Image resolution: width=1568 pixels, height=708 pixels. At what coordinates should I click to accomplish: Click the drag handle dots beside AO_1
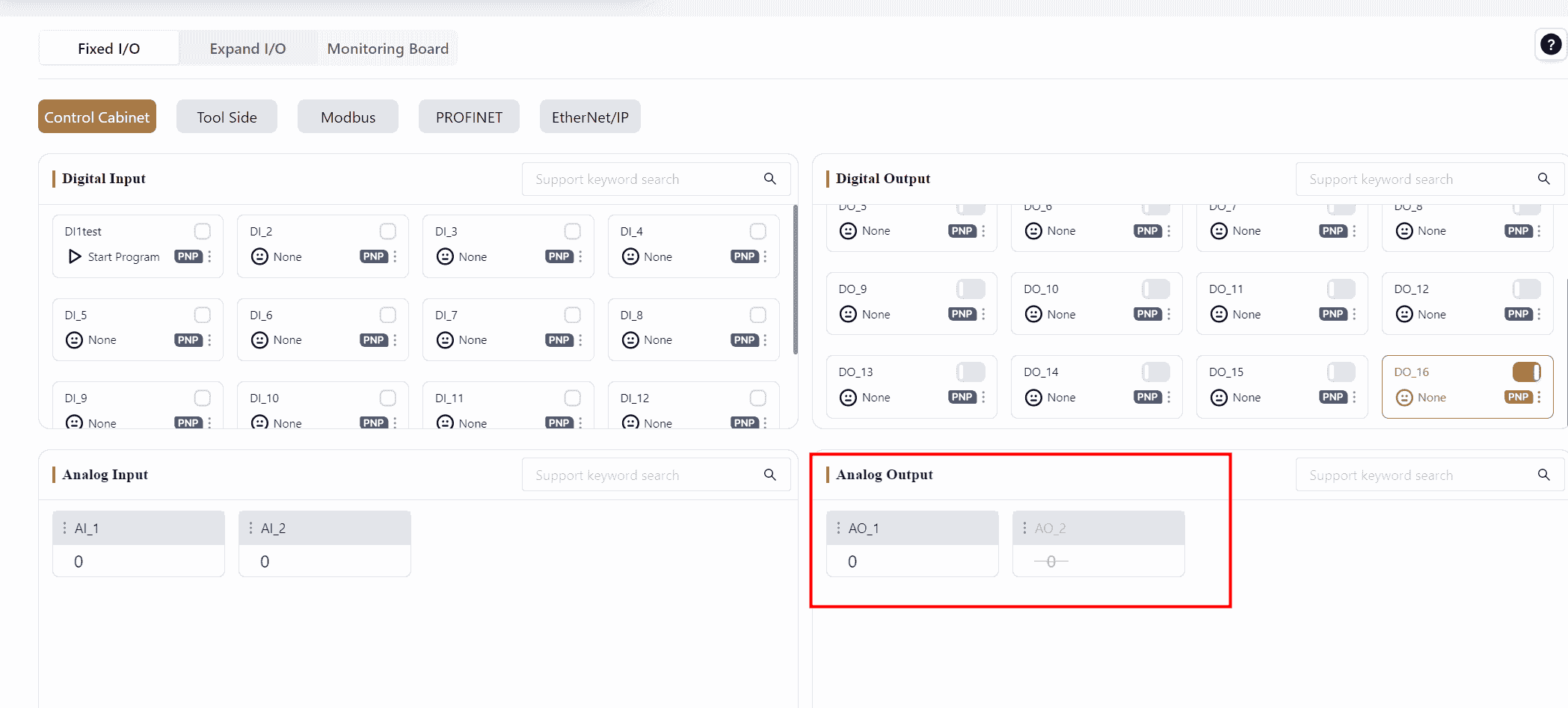click(x=838, y=528)
